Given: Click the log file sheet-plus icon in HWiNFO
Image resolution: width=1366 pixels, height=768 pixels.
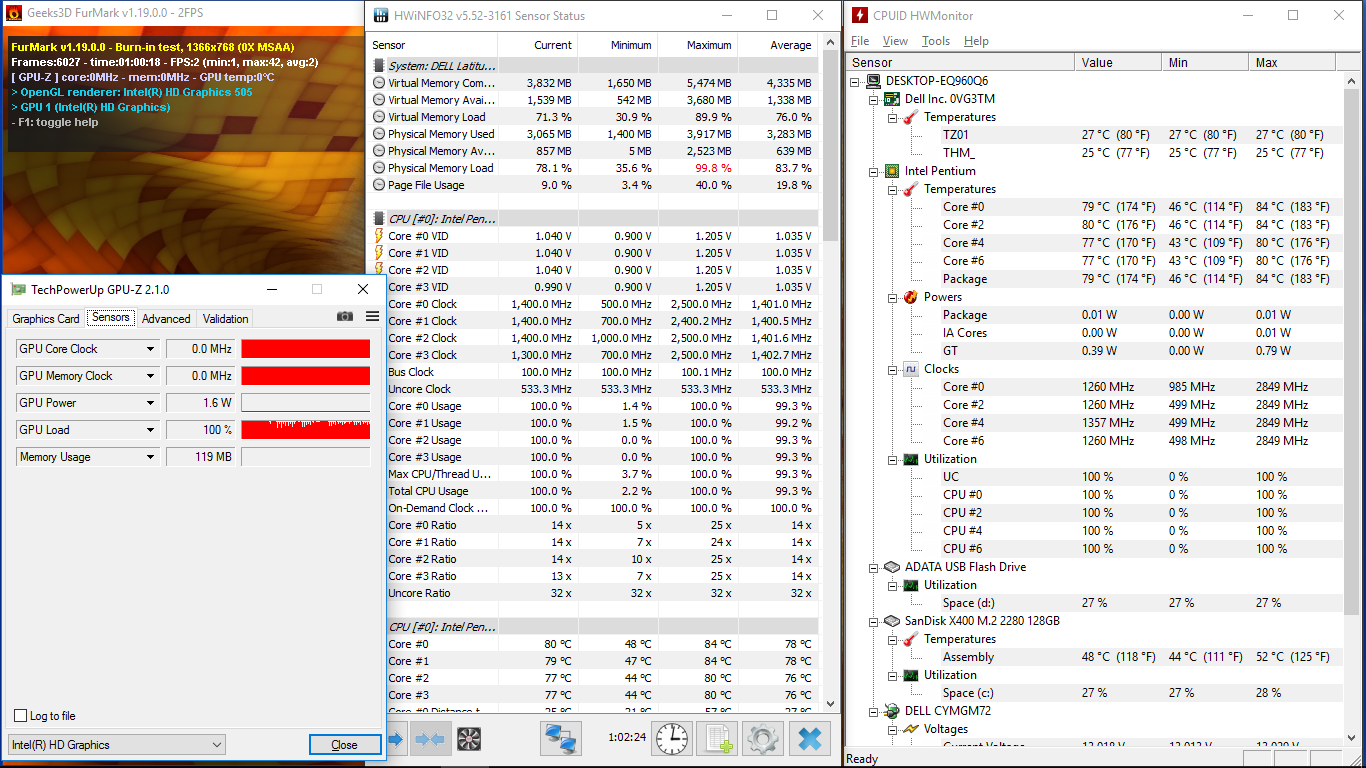Looking at the screenshot, I should pos(717,739).
